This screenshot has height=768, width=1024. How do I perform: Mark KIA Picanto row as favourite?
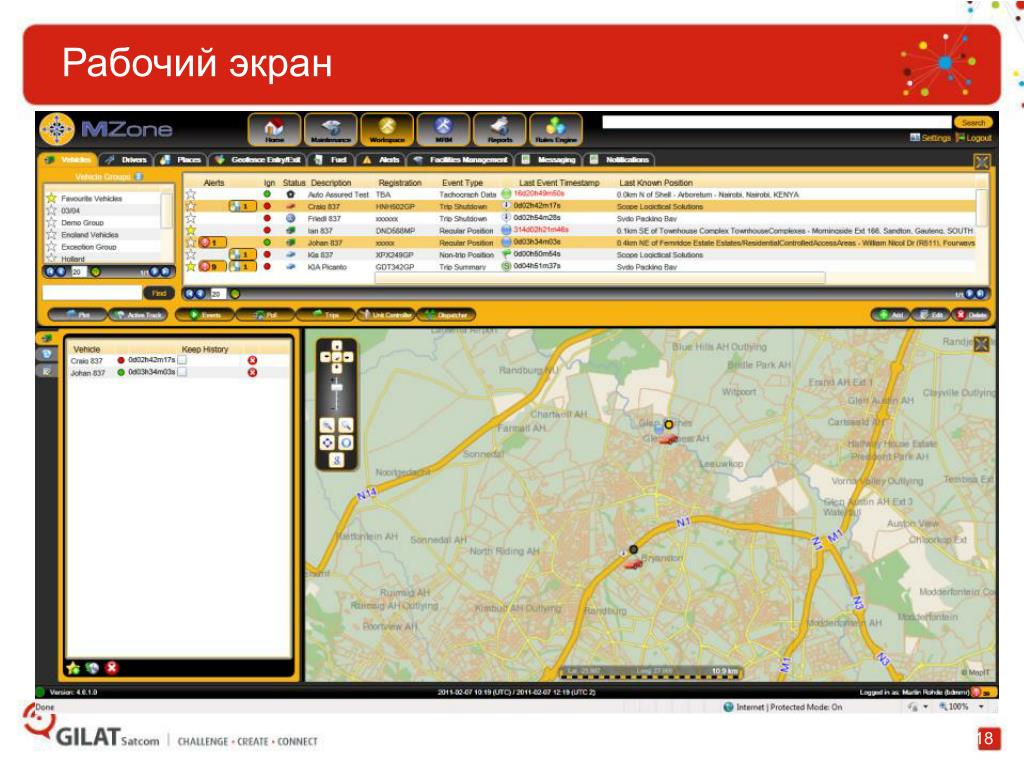coord(190,266)
